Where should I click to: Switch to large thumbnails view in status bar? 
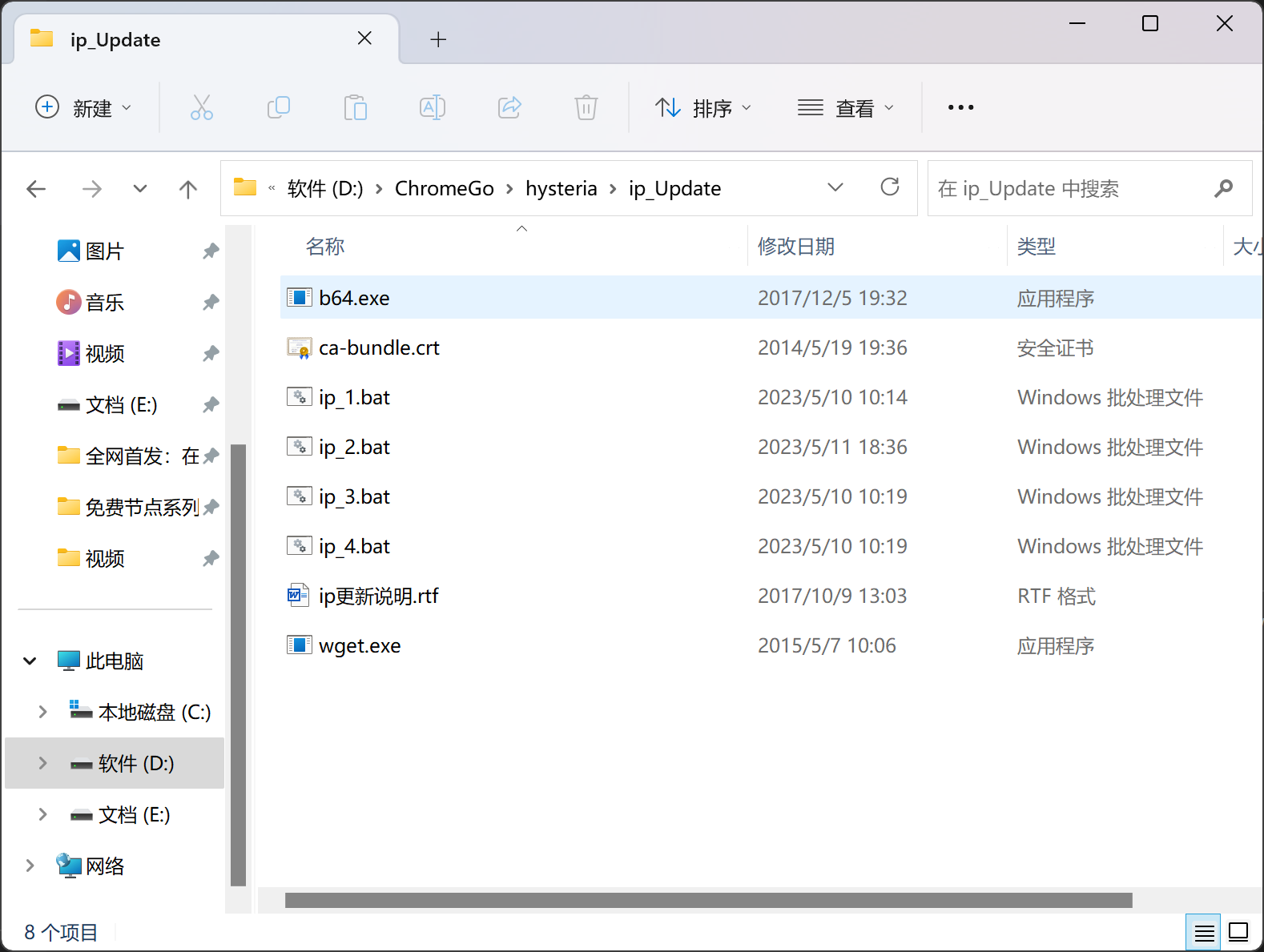tap(1238, 933)
